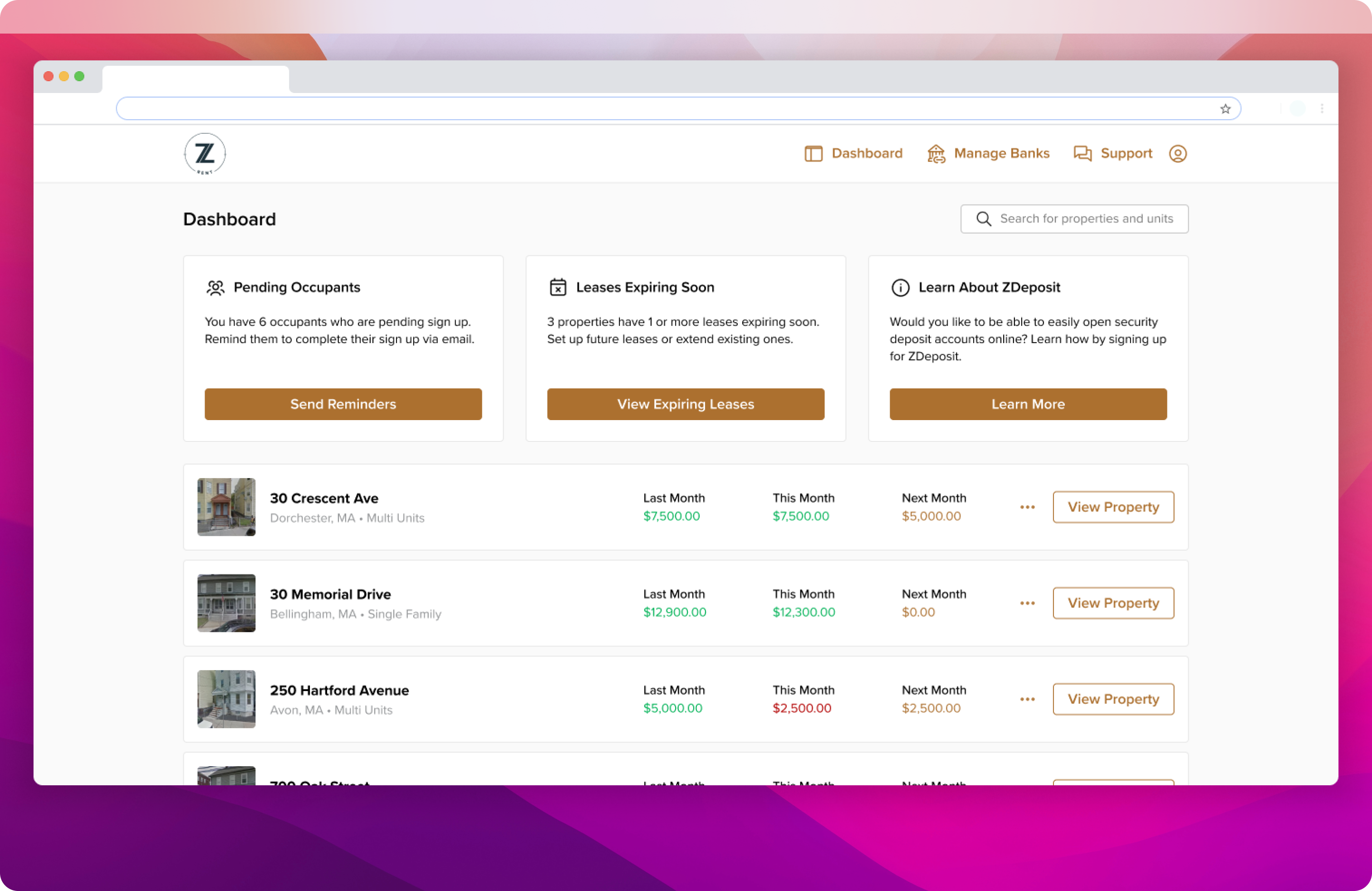Click the Learn More button
The image size is (1372, 891).
coord(1028,404)
